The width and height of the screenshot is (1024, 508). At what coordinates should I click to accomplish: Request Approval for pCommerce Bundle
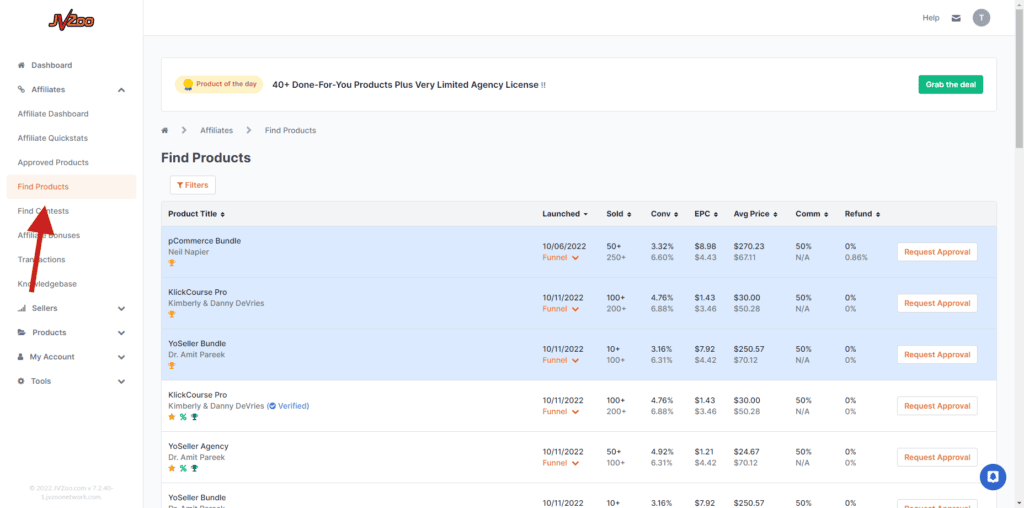(x=937, y=252)
